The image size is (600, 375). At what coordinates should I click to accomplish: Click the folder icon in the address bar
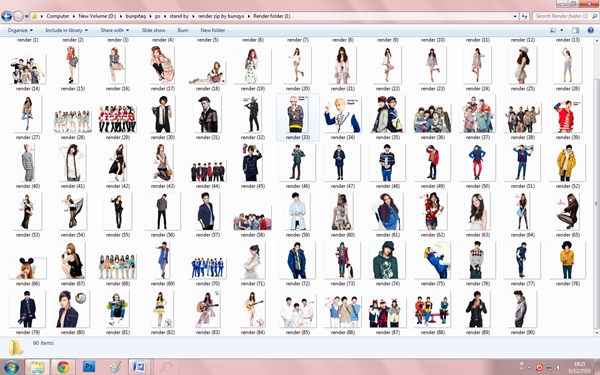[x=34, y=16]
